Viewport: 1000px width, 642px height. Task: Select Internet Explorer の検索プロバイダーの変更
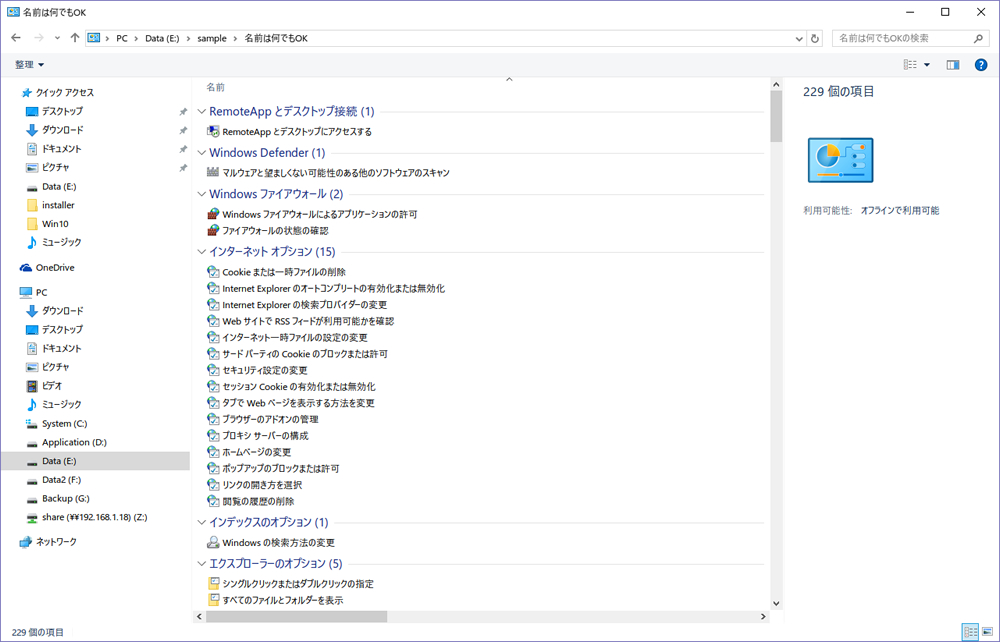304,305
